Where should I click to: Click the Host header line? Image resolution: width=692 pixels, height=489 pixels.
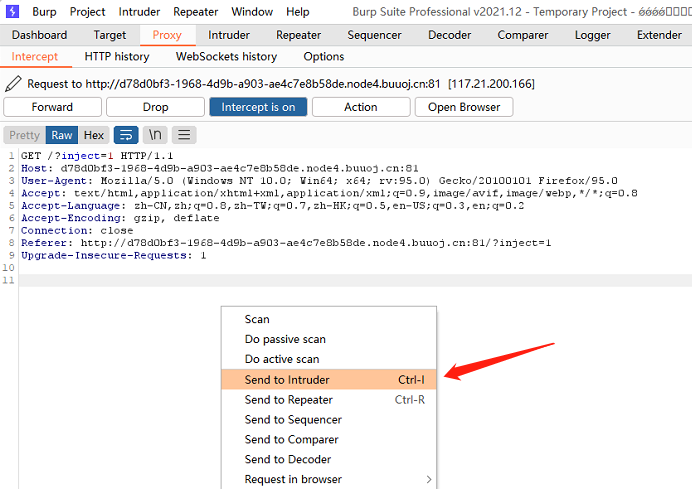pos(220,168)
